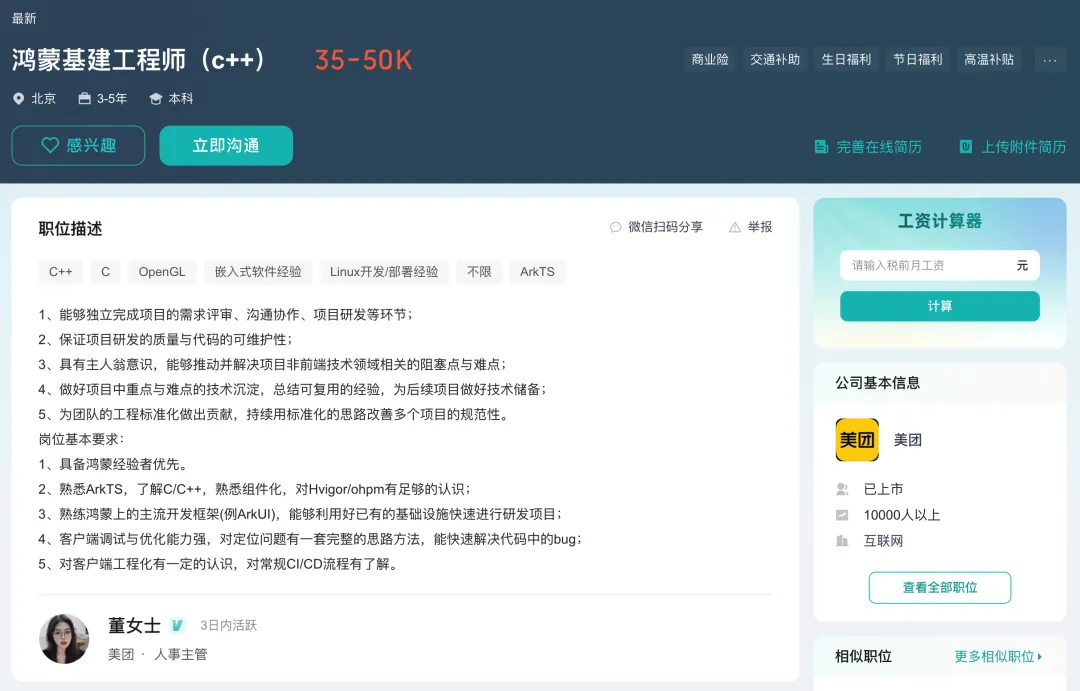This screenshot has height=691, width=1080.
Task: Click the attachment icon beside 上传附件简历
Action: (x=966, y=147)
